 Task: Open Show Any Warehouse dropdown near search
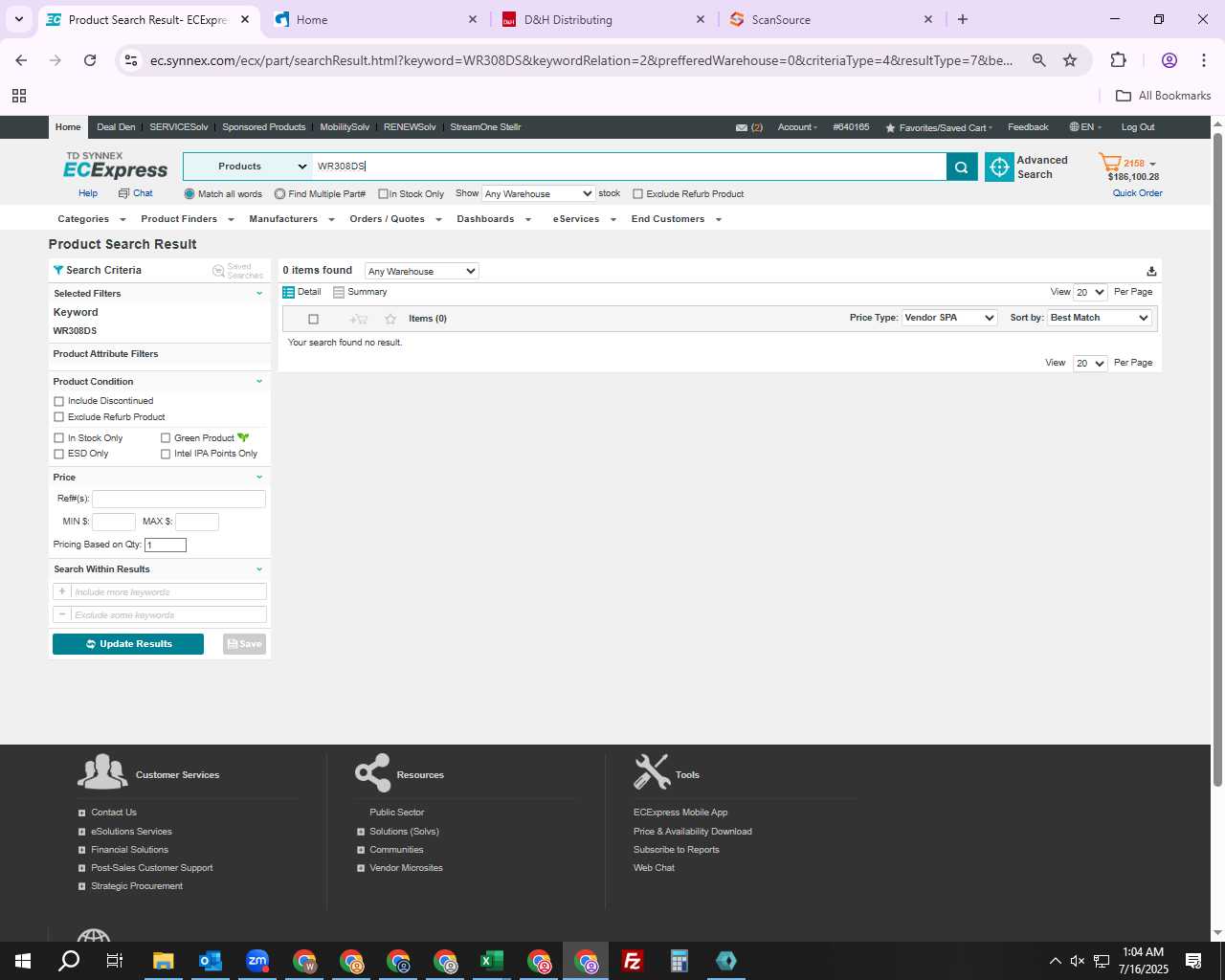(x=538, y=194)
